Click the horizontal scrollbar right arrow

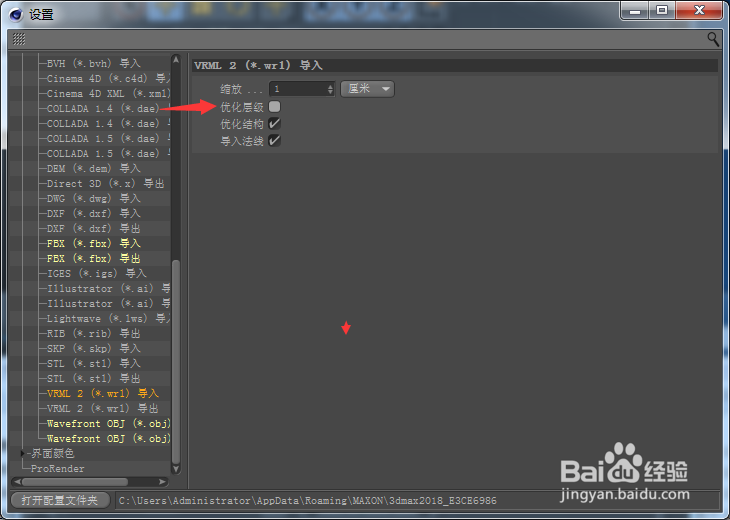click(x=162, y=481)
